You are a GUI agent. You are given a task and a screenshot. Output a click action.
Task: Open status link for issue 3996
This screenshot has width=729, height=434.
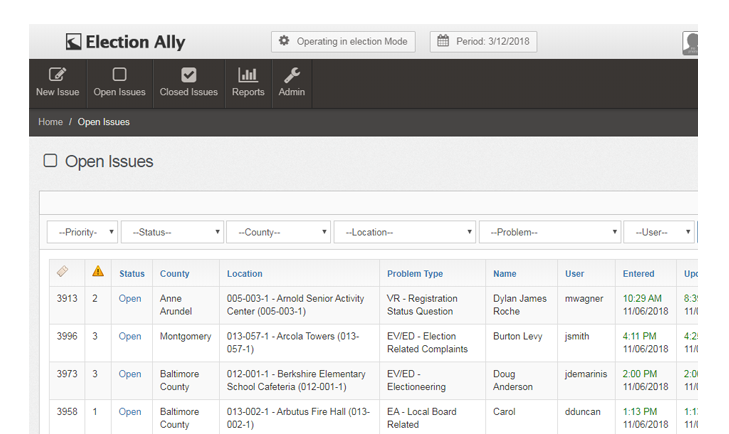[x=130, y=336]
